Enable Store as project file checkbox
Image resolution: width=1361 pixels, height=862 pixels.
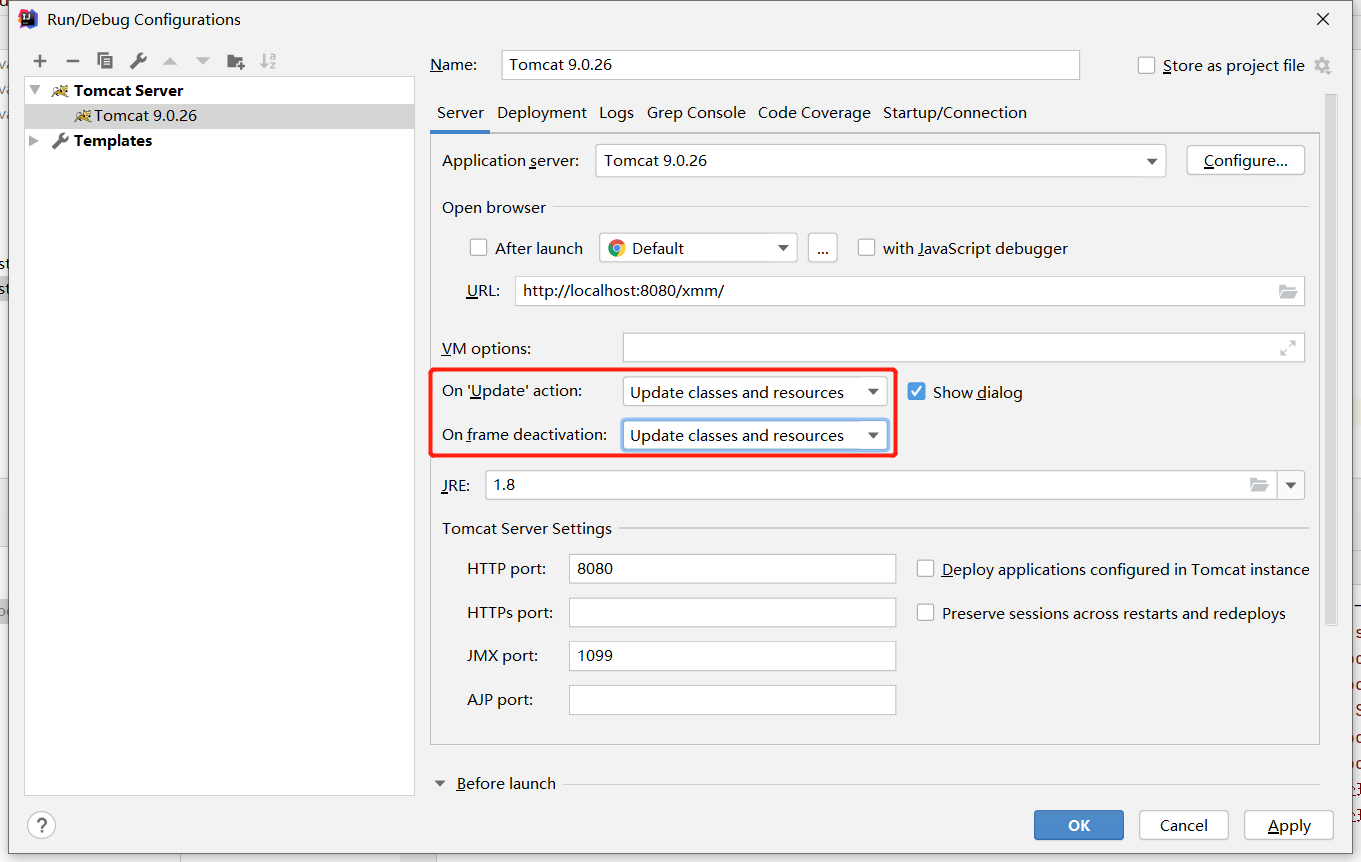pos(1147,66)
